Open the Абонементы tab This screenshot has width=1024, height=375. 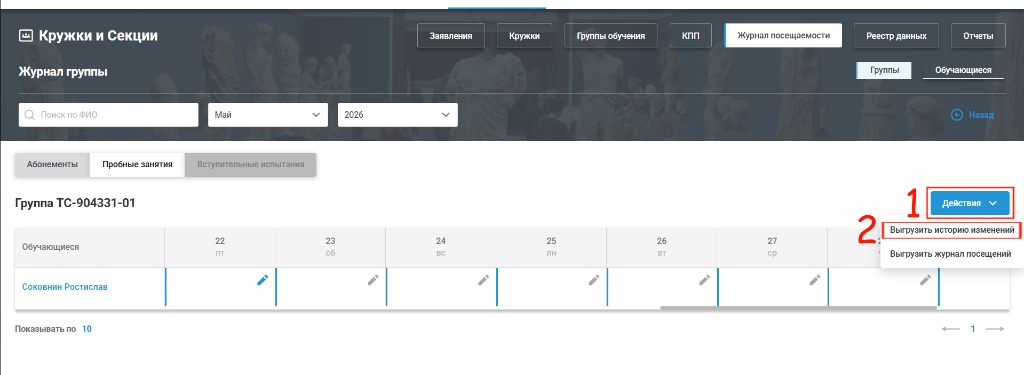(x=52, y=165)
